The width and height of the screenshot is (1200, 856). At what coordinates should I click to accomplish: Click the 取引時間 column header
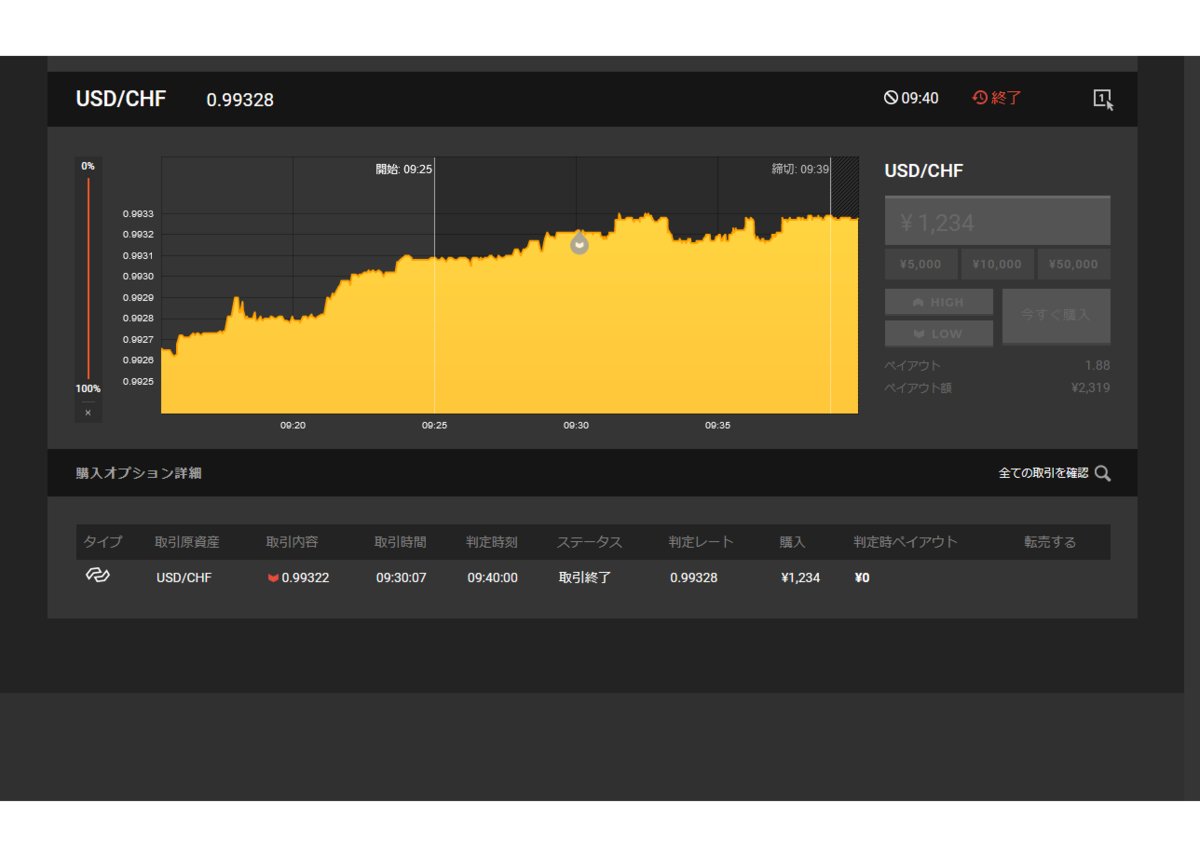(400, 542)
